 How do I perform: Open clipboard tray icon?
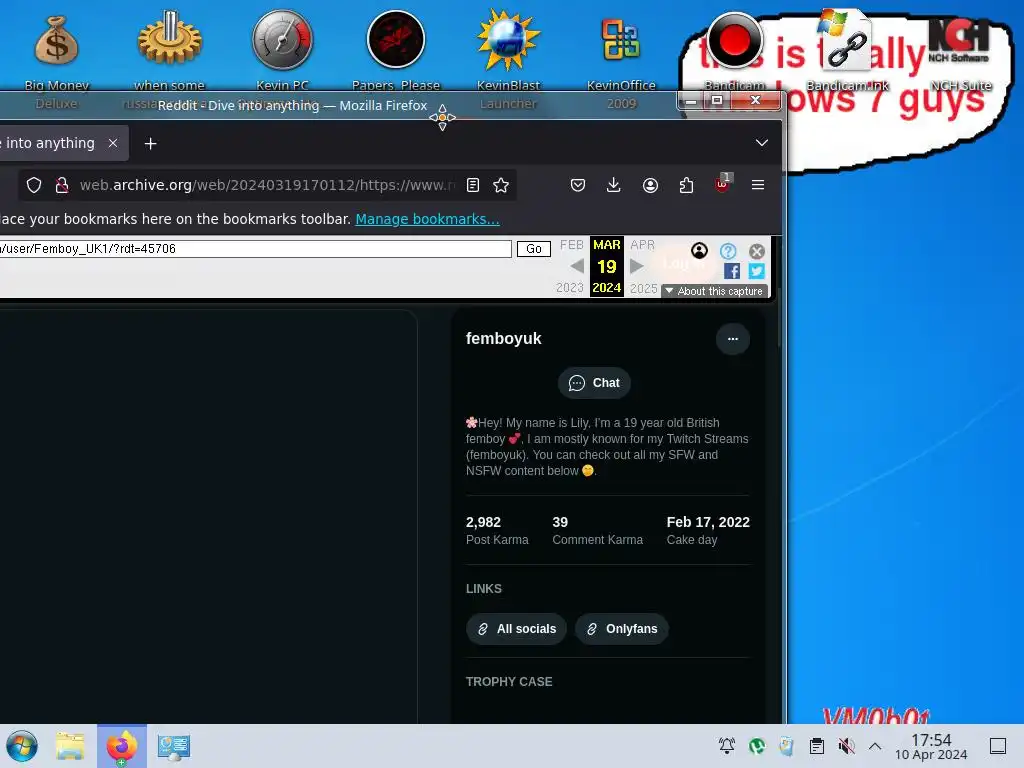click(816, 746)
